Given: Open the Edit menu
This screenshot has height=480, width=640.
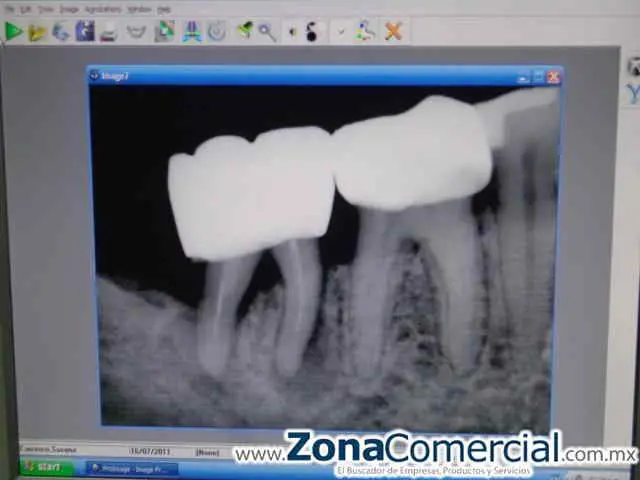Looking at the screenshot, I should tap(26, 9).
